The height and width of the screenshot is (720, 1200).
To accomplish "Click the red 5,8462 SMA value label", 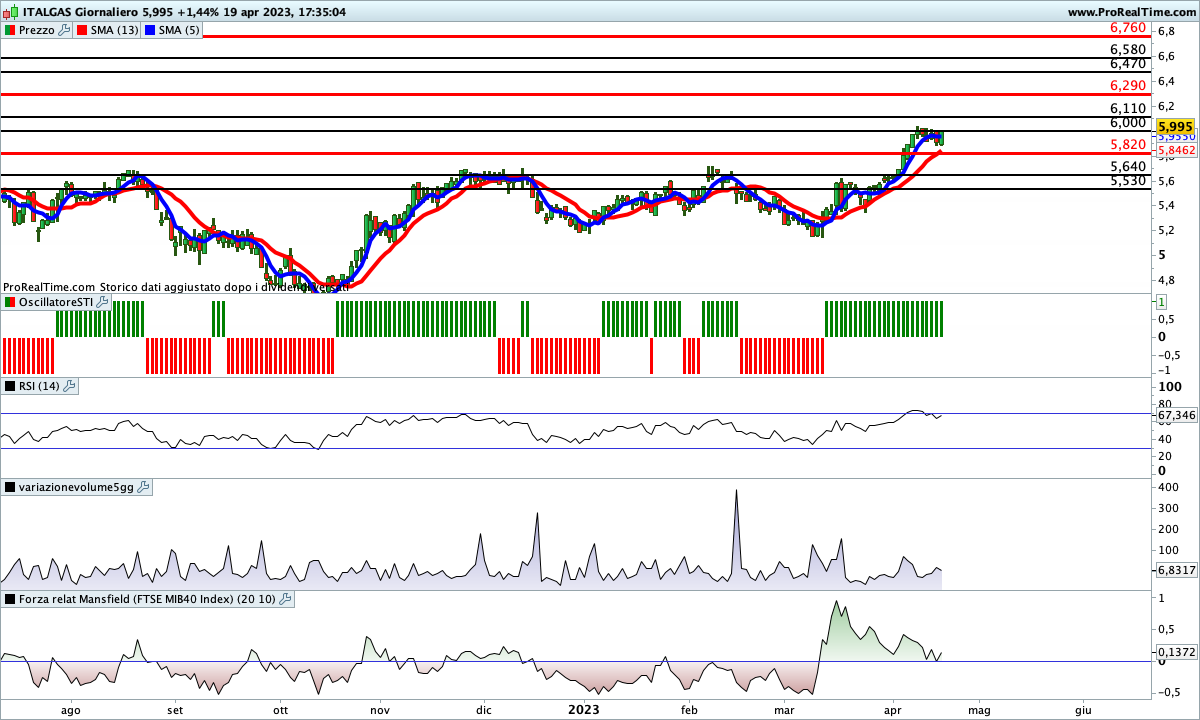I will (x=1175, y=149).
